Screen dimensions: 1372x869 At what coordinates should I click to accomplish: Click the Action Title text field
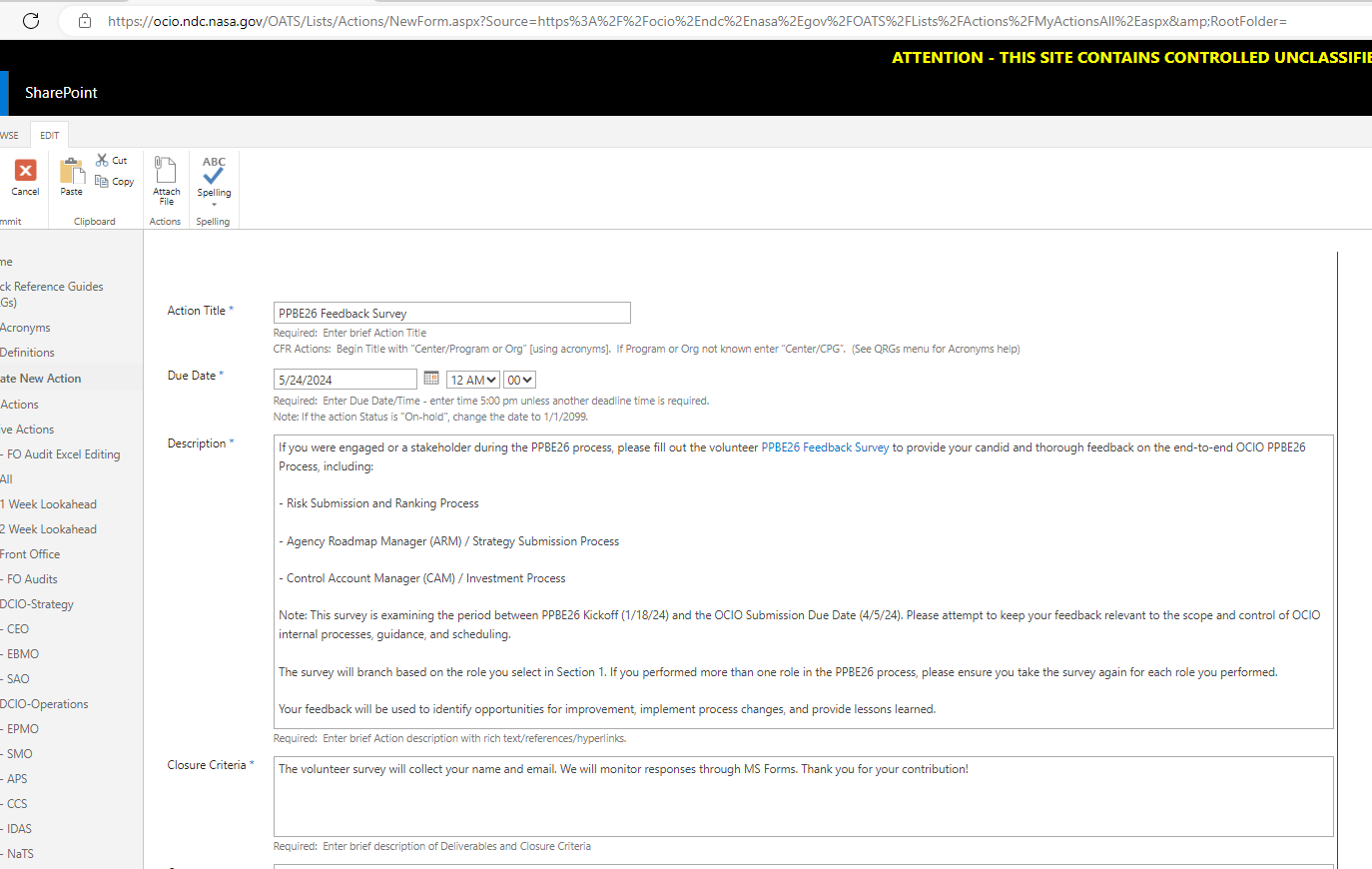pyautogui.click(x=451, y=313)
